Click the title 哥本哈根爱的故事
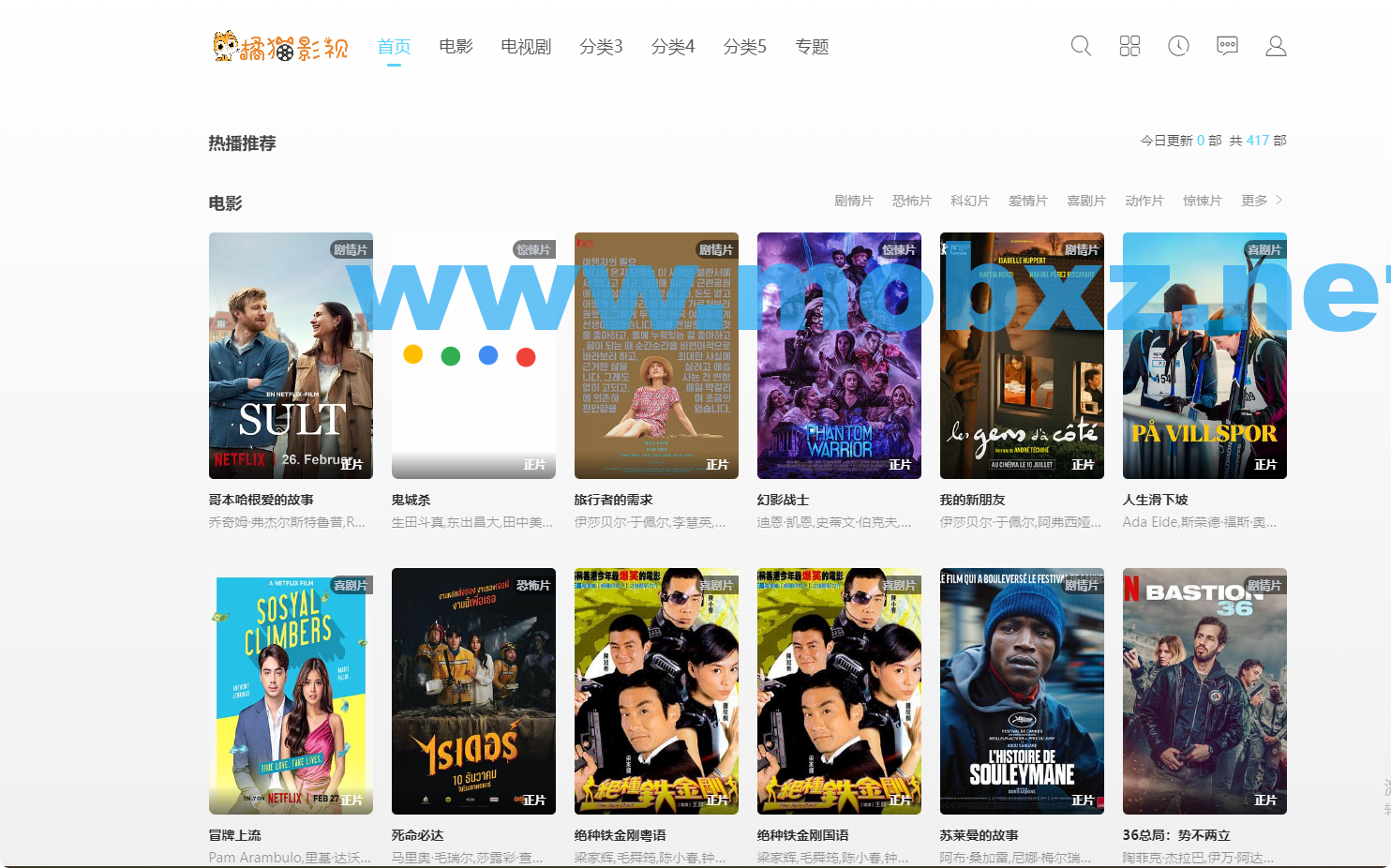This screenshot has width=1391, height=868. click(x=261, y=500)
